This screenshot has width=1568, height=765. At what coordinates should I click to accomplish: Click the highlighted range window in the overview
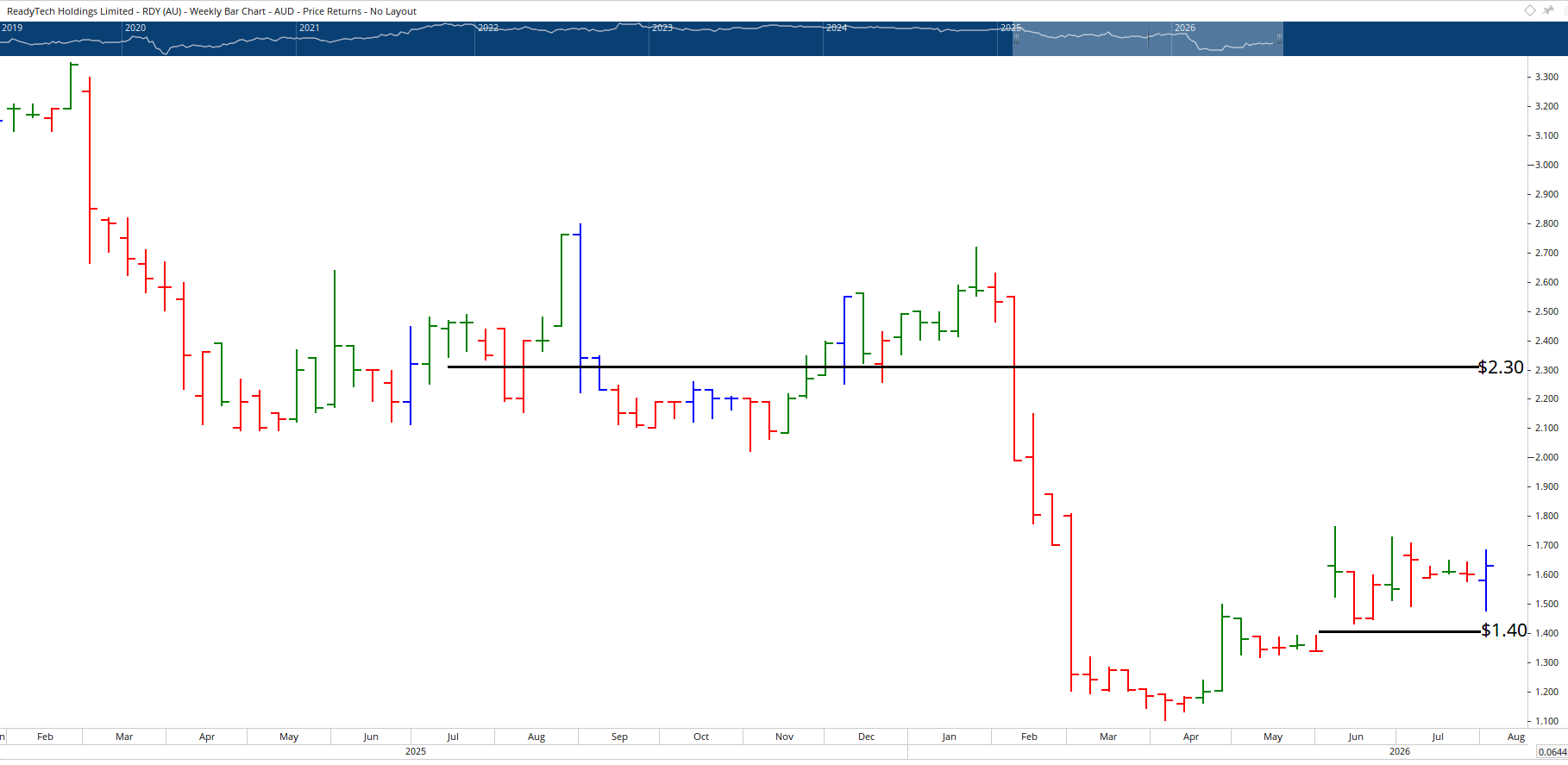[x=1148, y=39]
